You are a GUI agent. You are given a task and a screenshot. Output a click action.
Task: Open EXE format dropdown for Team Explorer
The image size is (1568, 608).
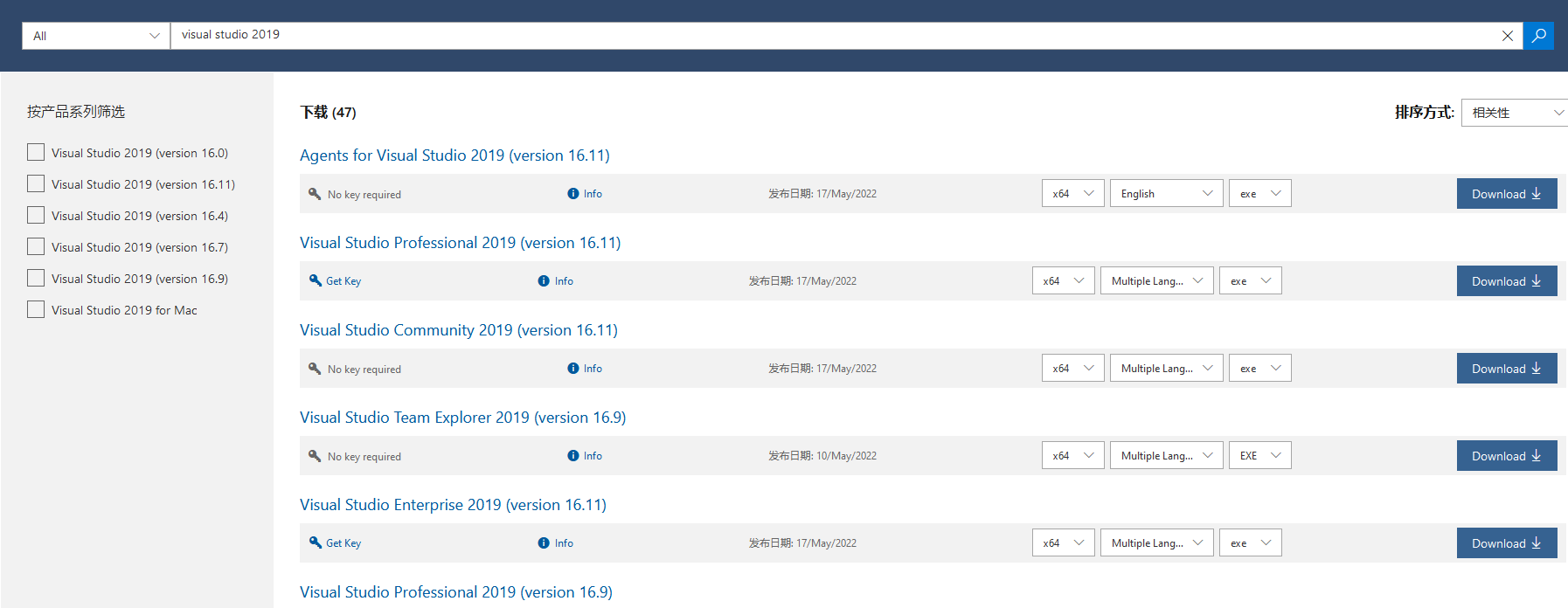[1260, 455]
